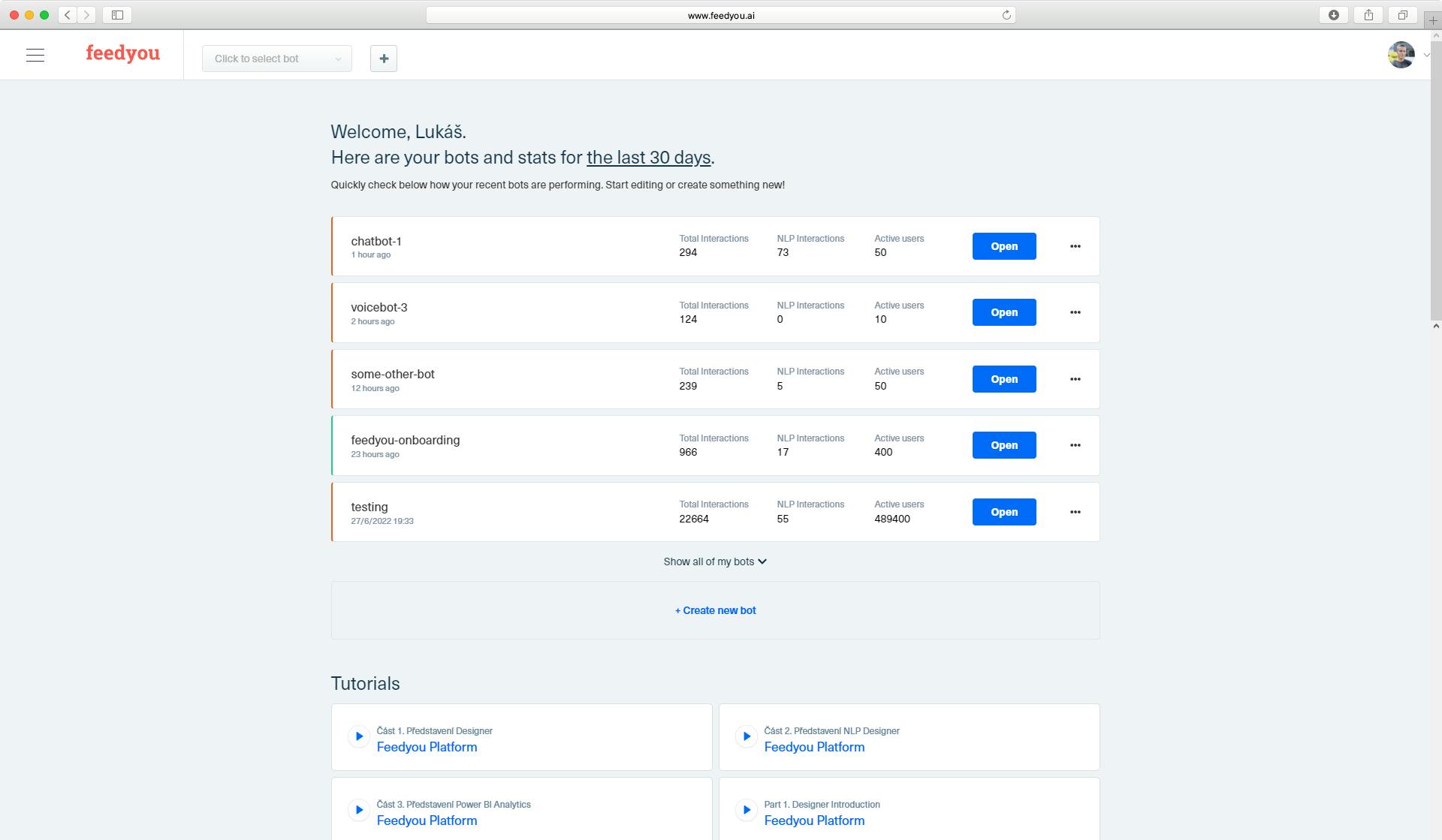Open the ellipsis menu for chatbot-1

click(1075, 246)
